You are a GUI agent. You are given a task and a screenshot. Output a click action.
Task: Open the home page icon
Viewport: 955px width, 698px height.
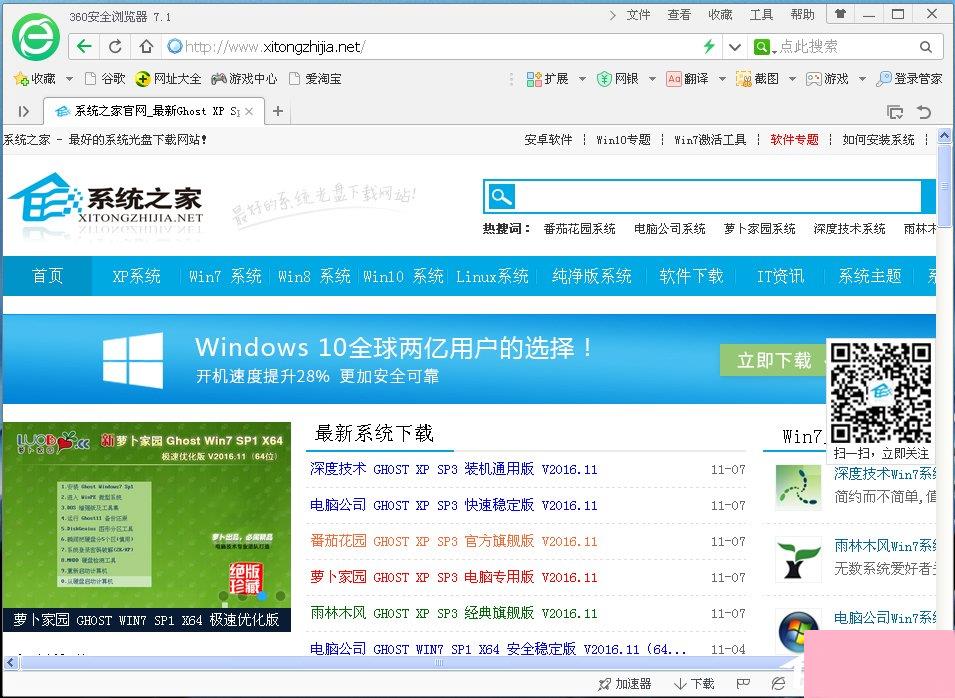click(146, 46)
